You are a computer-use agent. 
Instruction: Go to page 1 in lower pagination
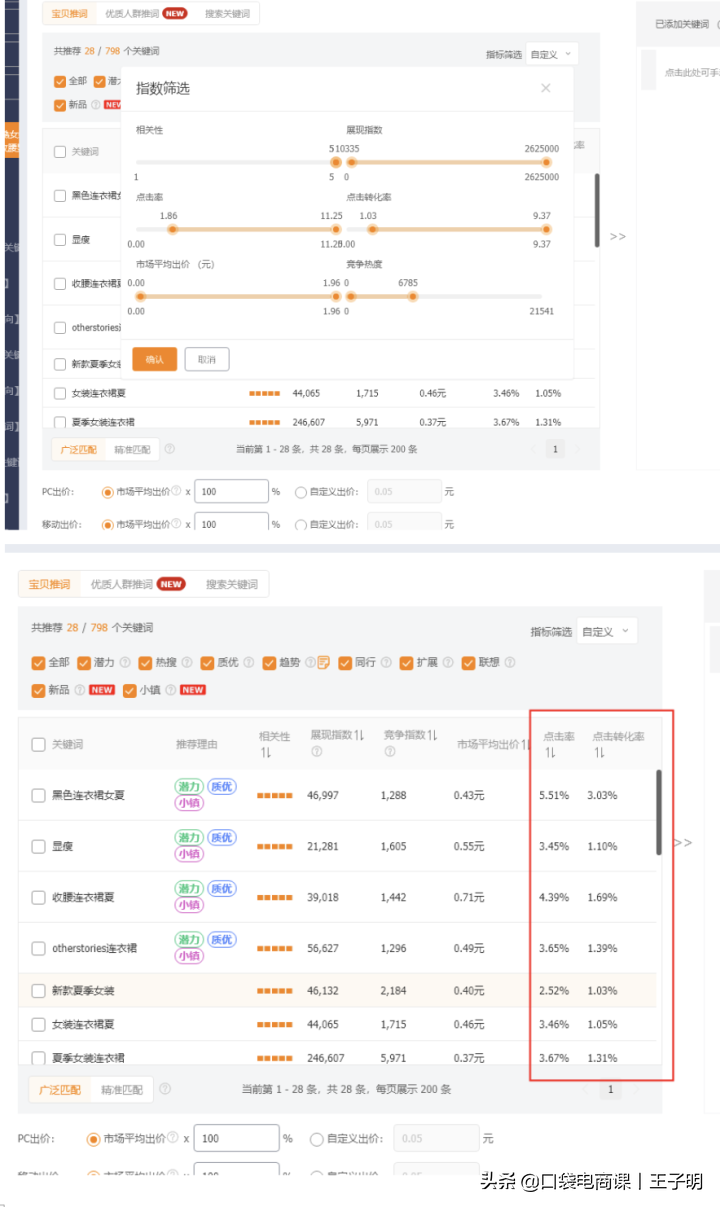(610, 1089)
